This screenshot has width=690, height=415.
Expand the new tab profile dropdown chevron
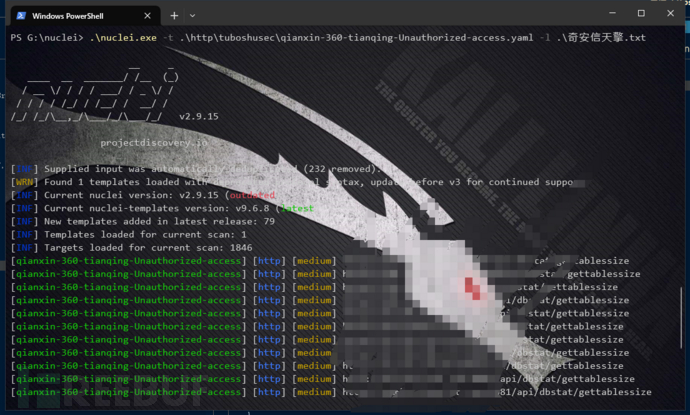point(193,16)
